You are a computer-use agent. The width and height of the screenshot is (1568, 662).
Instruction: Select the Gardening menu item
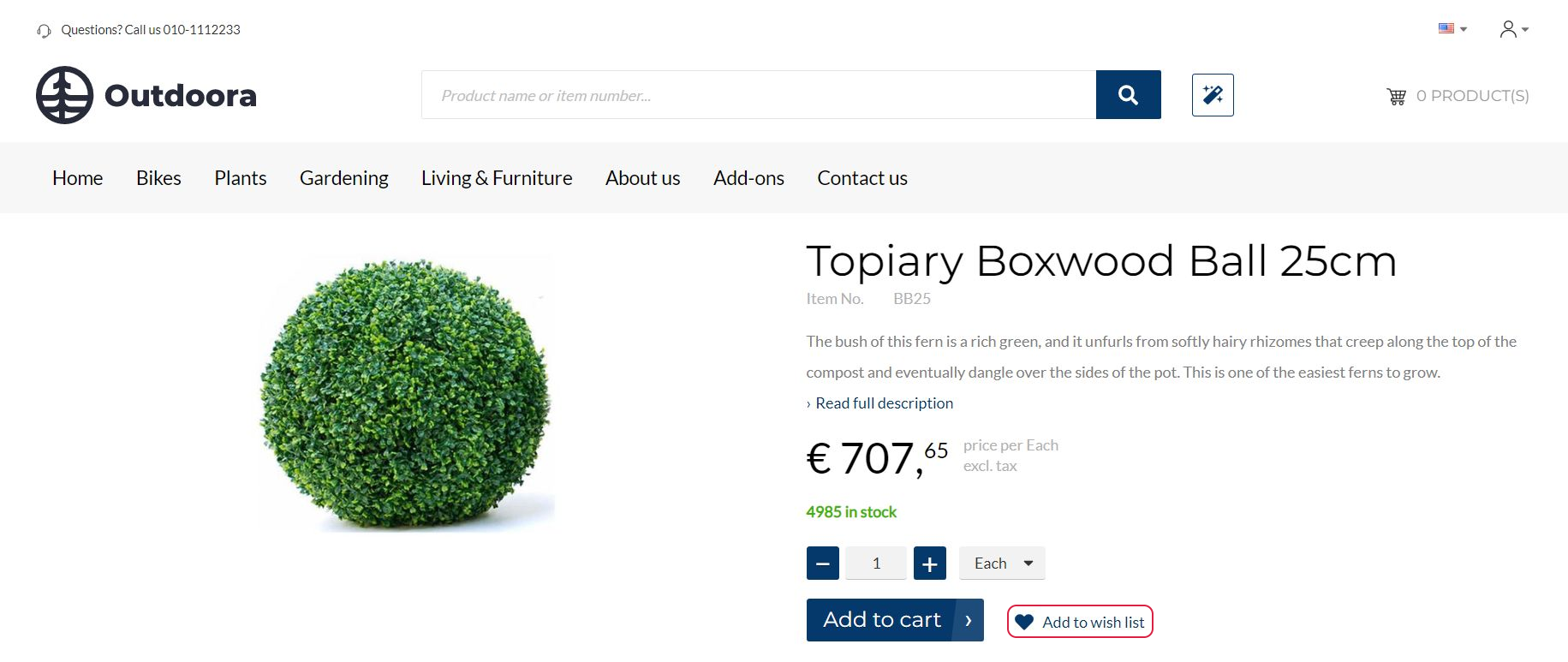pos(344,178)
